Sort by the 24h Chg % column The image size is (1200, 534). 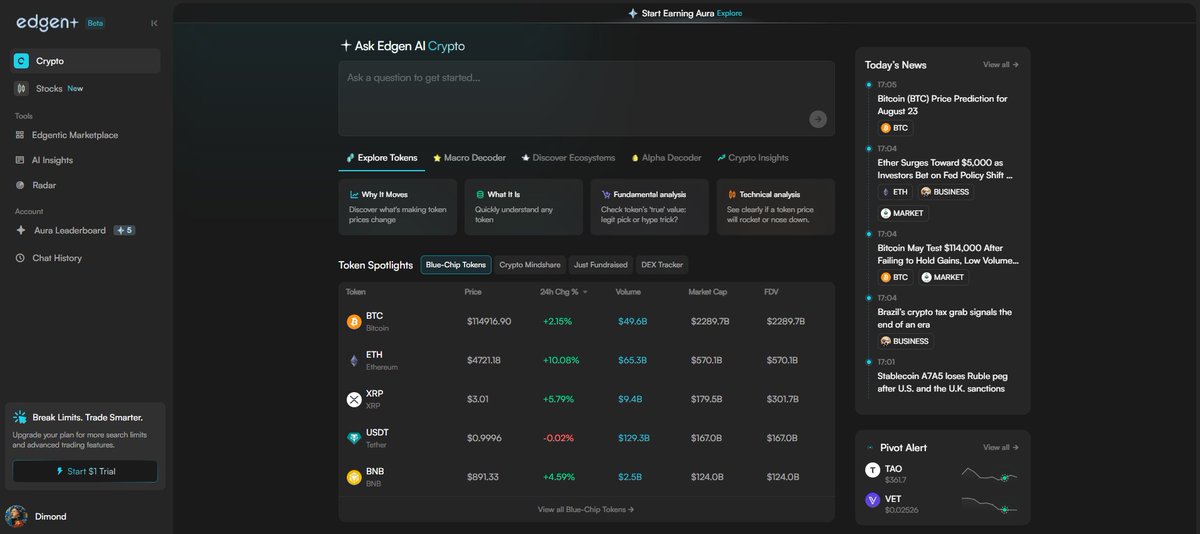tap(563, 292)
